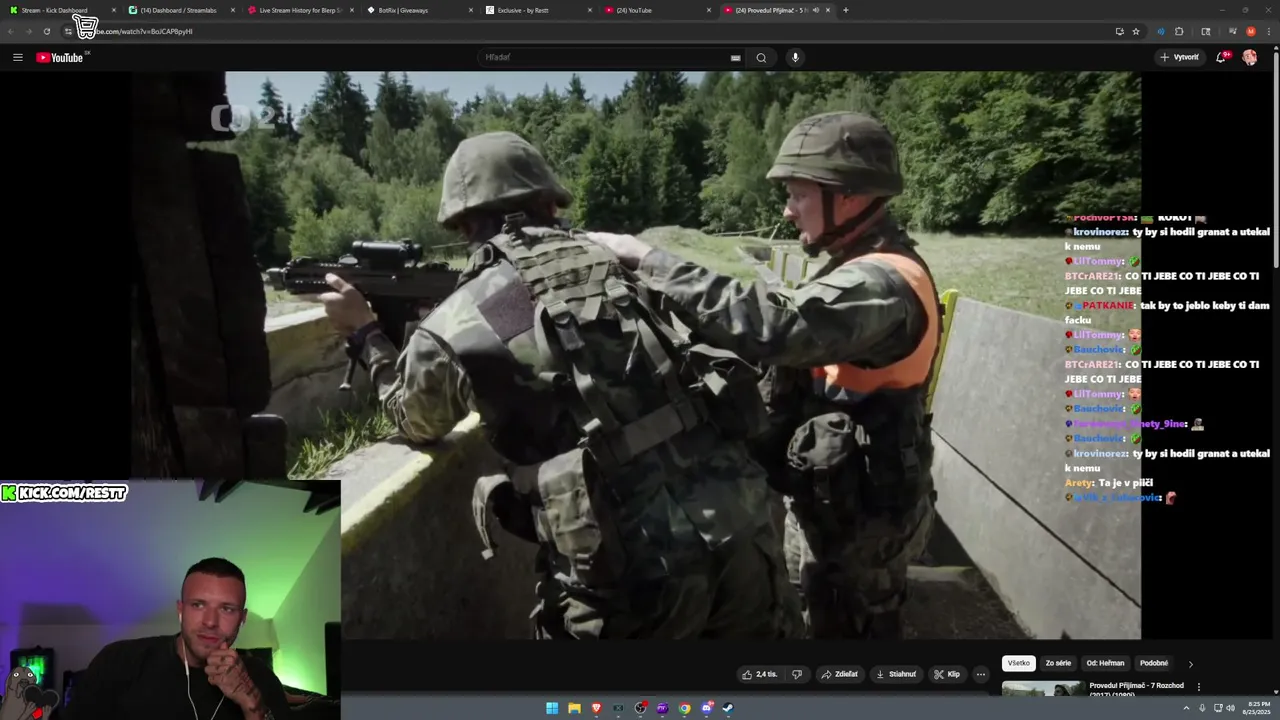1280x720 pixels.
Task: Open volume control in system tray
Action: point(1230,708)
